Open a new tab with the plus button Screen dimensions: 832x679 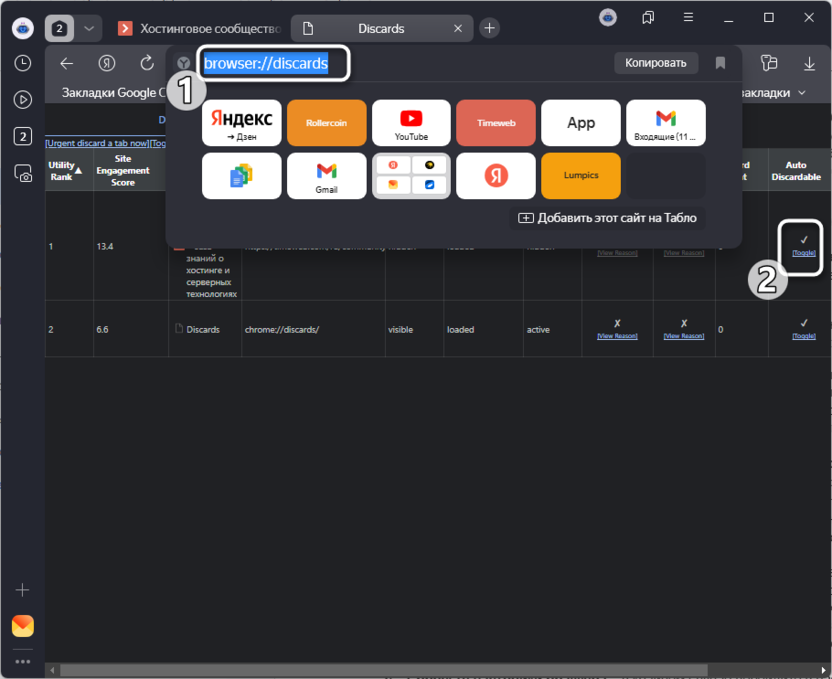click(x=490, y=28)
